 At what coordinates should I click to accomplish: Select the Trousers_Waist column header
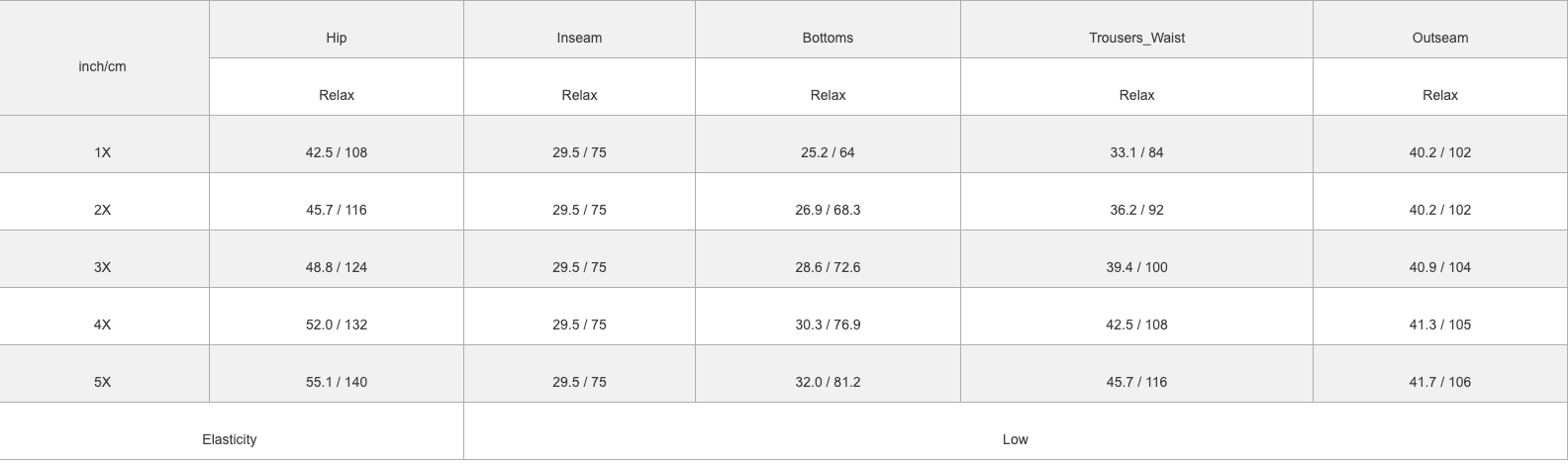pos(1136,38)
